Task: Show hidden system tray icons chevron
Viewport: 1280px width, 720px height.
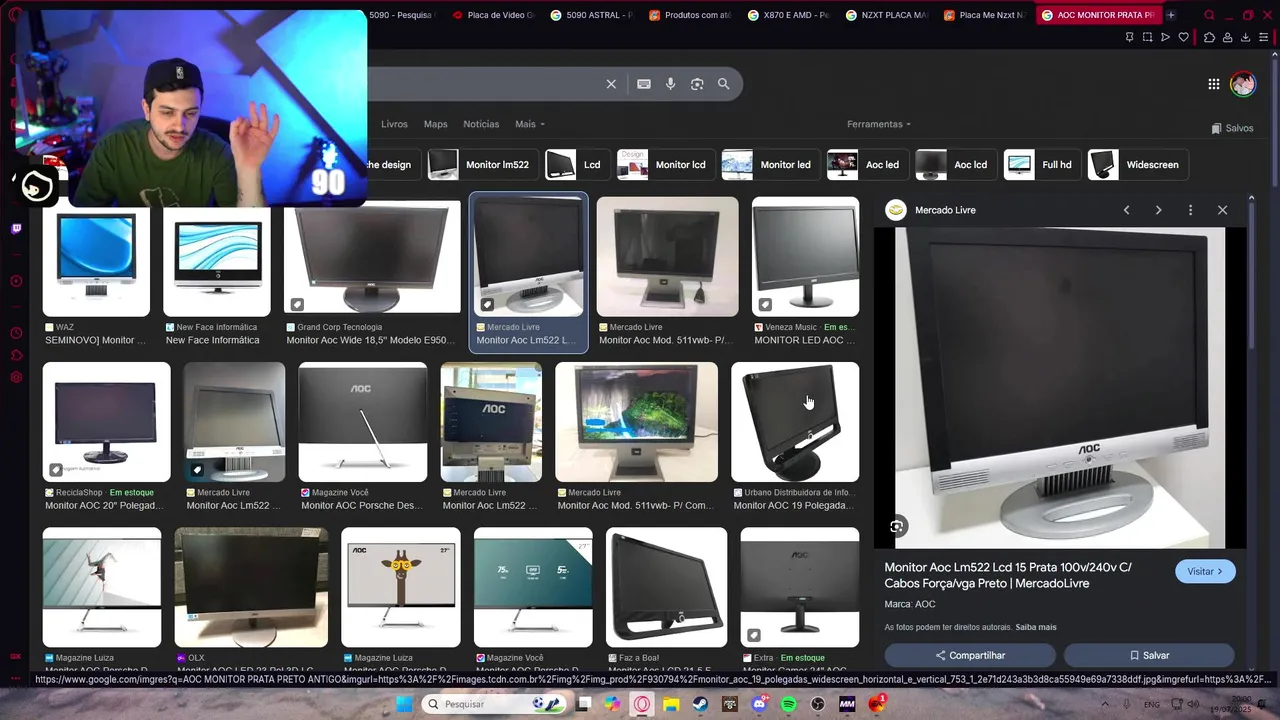Action: [x=1105, y=704]
